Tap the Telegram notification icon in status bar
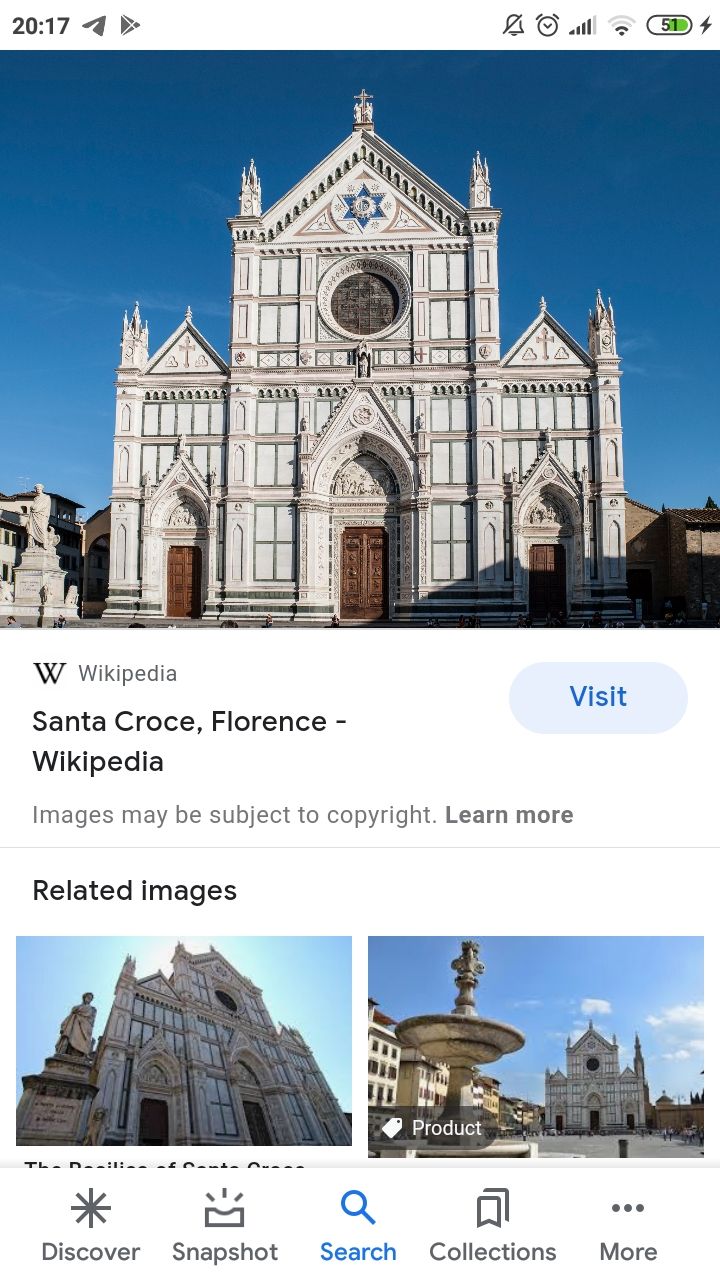This screenshot has height=1280, width=720. pyautogui.click(x=94, y=26)
